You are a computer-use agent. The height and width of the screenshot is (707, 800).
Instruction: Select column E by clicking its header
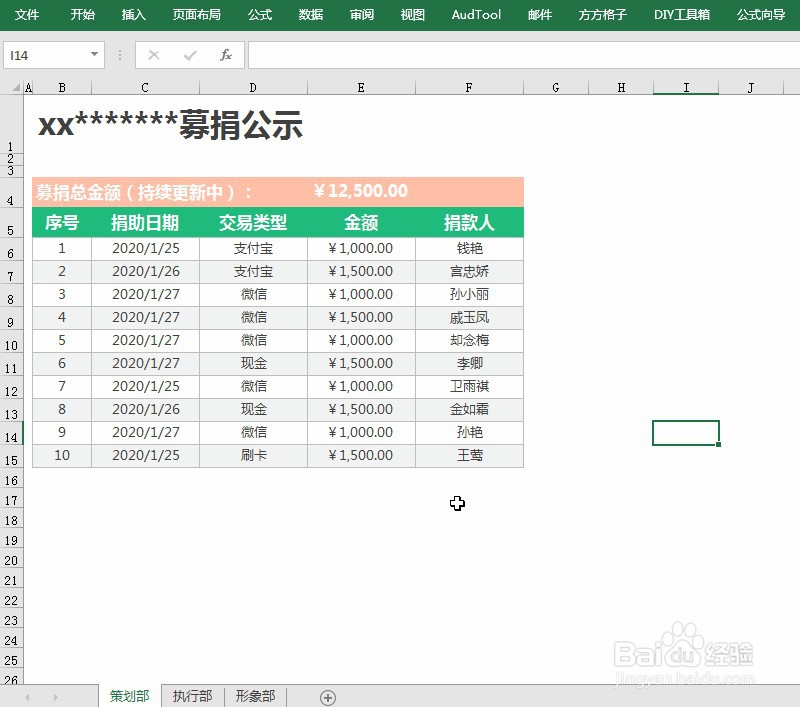tap(361, 87)
